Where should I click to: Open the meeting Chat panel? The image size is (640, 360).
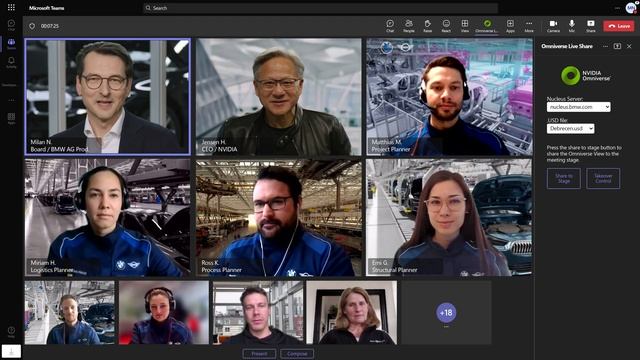tap(390, 26)
